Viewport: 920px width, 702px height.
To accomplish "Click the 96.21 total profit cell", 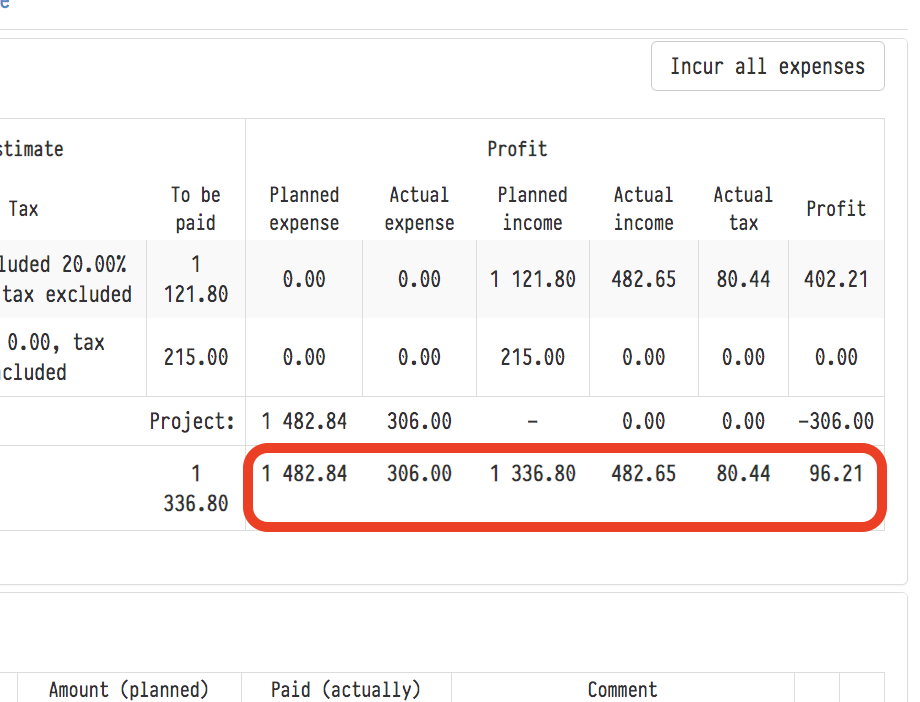I will click(x=835, y=474).
